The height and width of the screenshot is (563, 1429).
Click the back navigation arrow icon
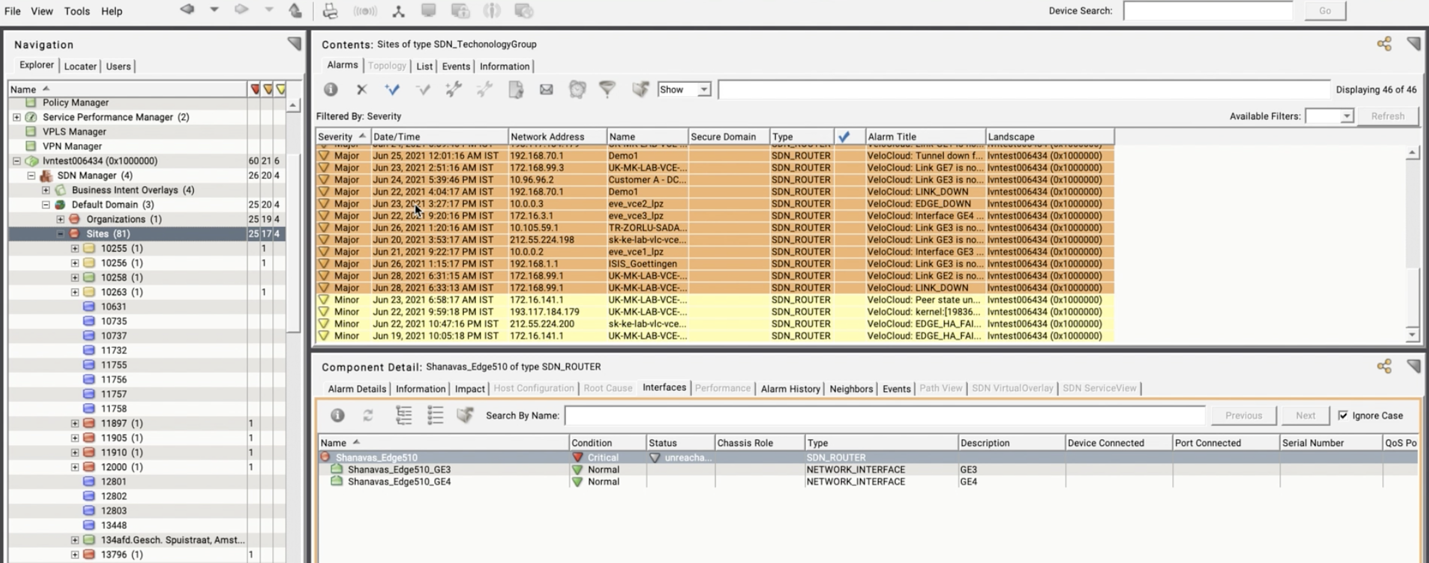point(187,10)
